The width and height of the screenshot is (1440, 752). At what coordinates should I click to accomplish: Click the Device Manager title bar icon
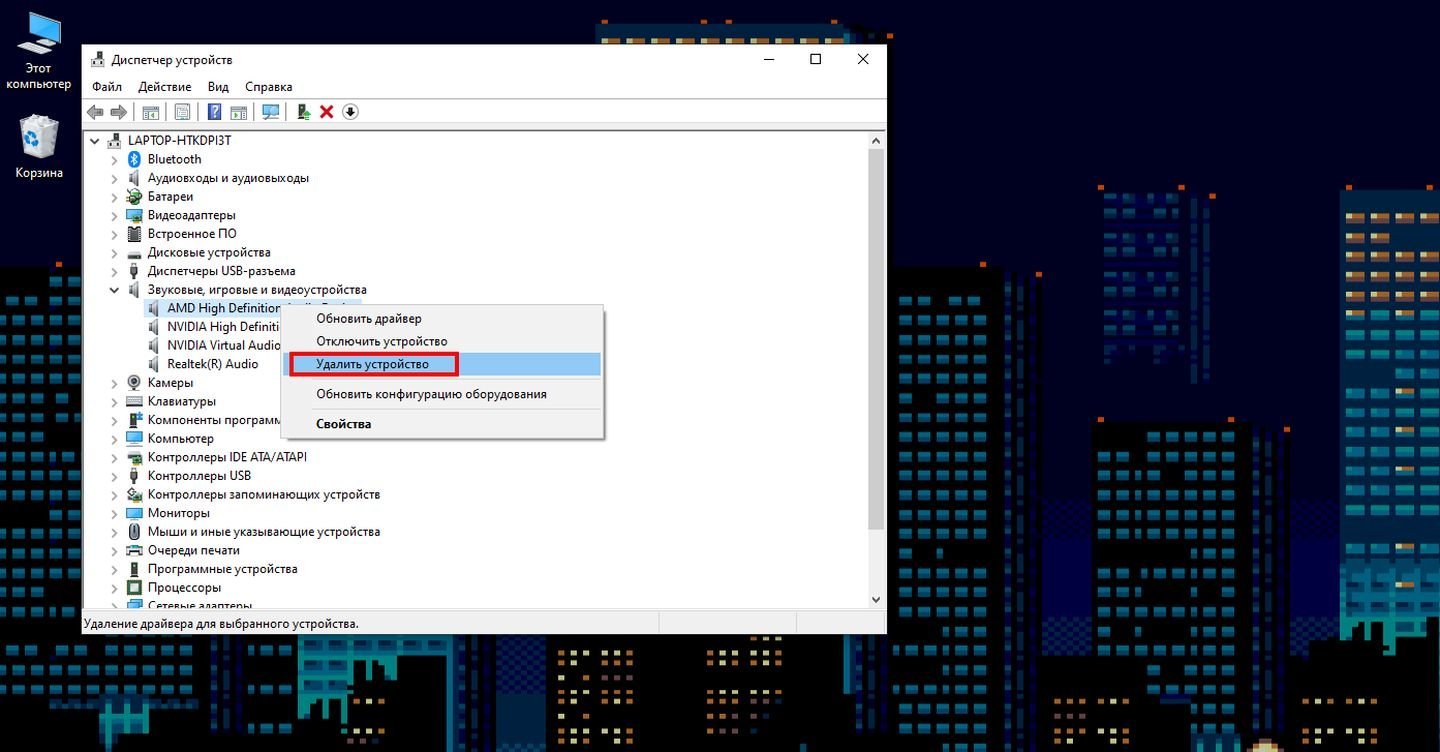pyautogui.click(x=98, y=60)
